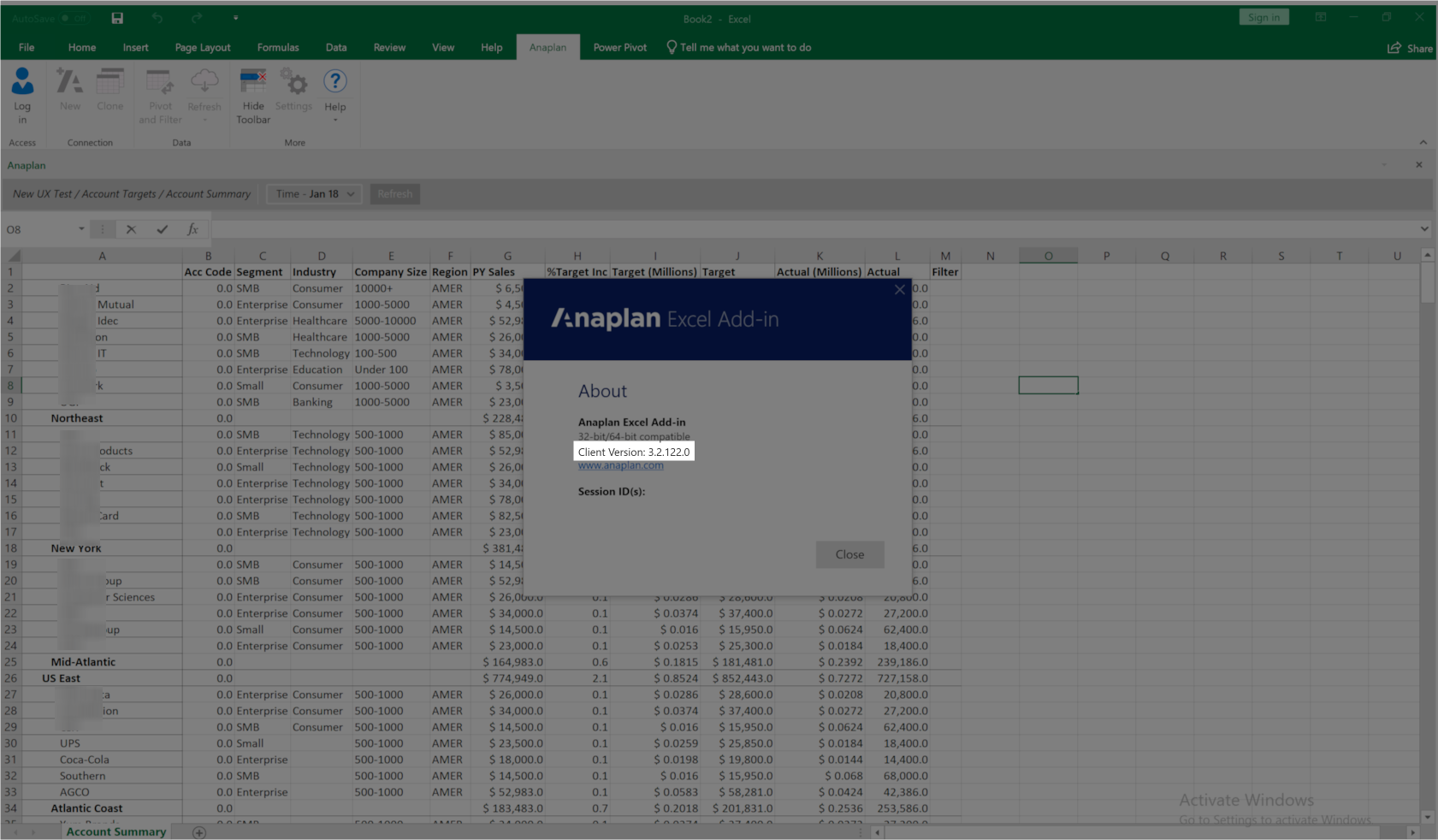Click Client Version: 3.2.122.0 text
Screen dimensions: 1438x840
click(x=634, y=452)
